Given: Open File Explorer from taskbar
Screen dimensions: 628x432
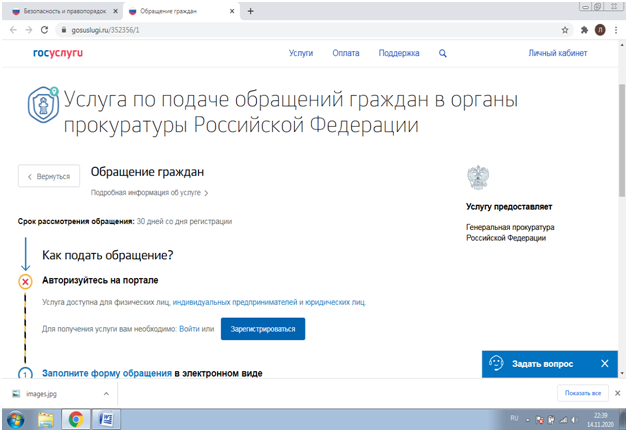Looking at the screenshot, I should pos(46,420).
